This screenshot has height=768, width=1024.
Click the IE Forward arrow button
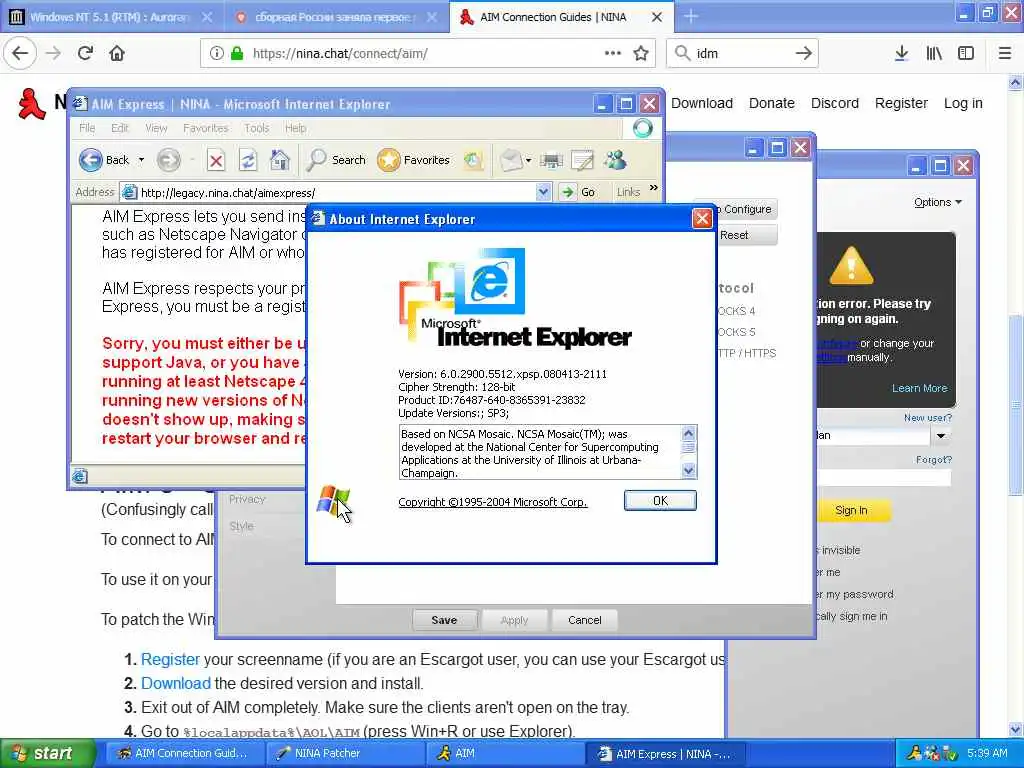[x=168, y=160]
